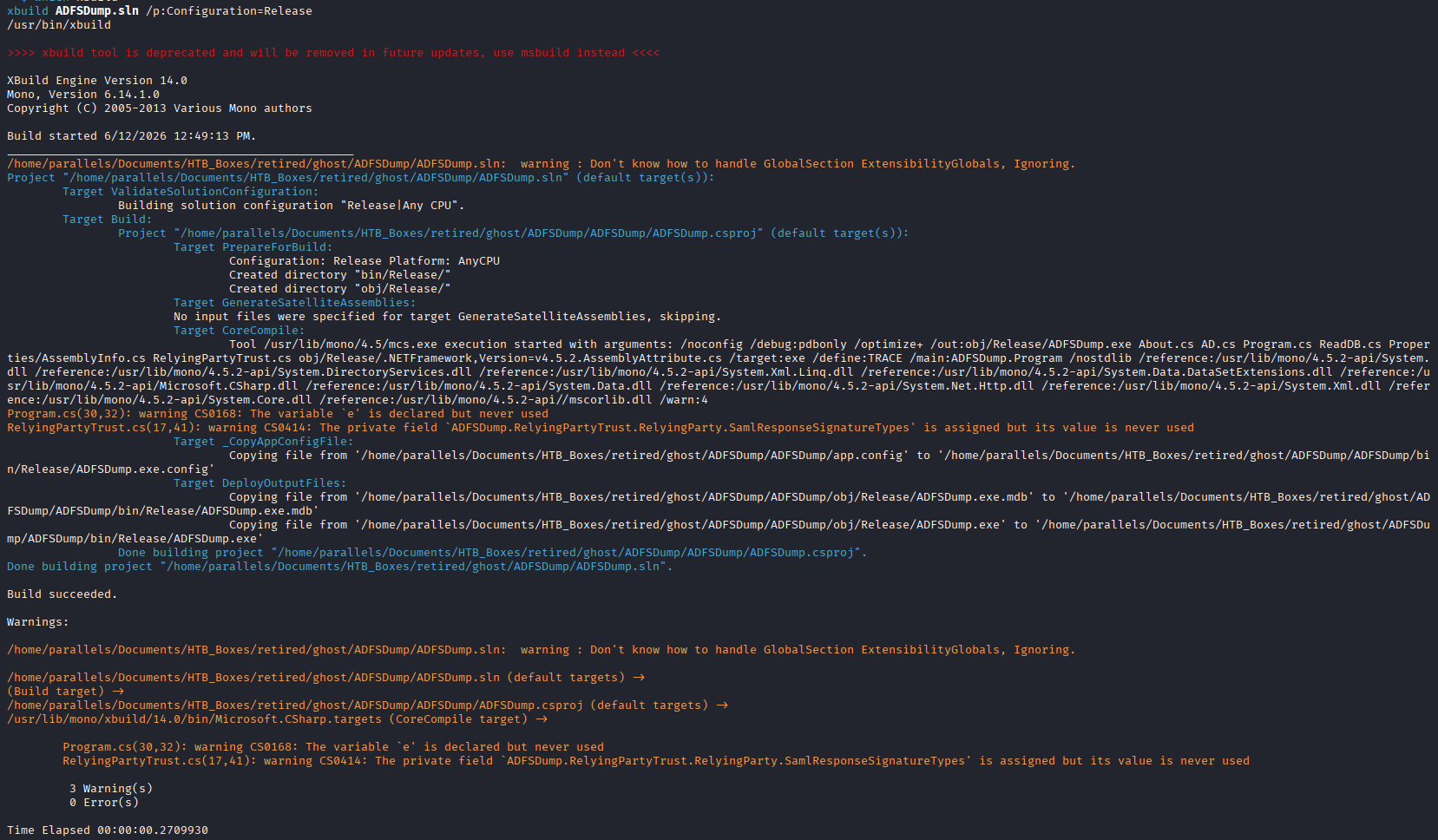Click the "Target GenerateSatelliteAssemblies:" line

[295, 303]
